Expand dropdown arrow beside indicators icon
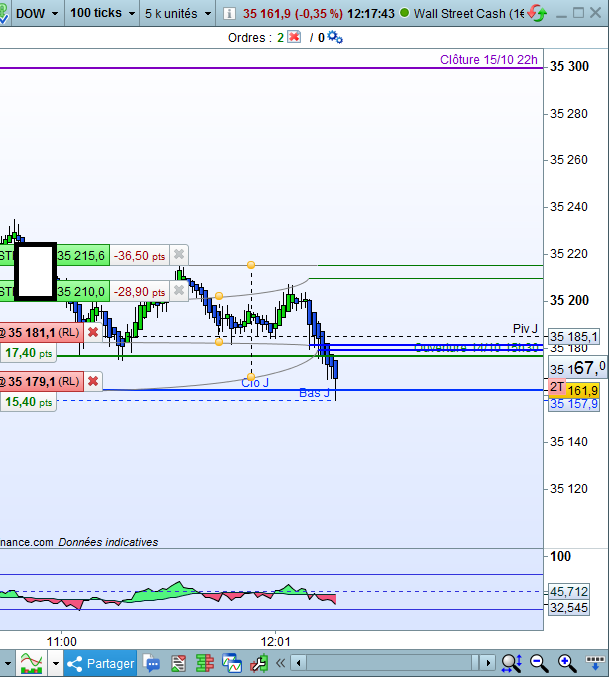The height and width of the screenshot is (677, 609). tap(56, 663)
